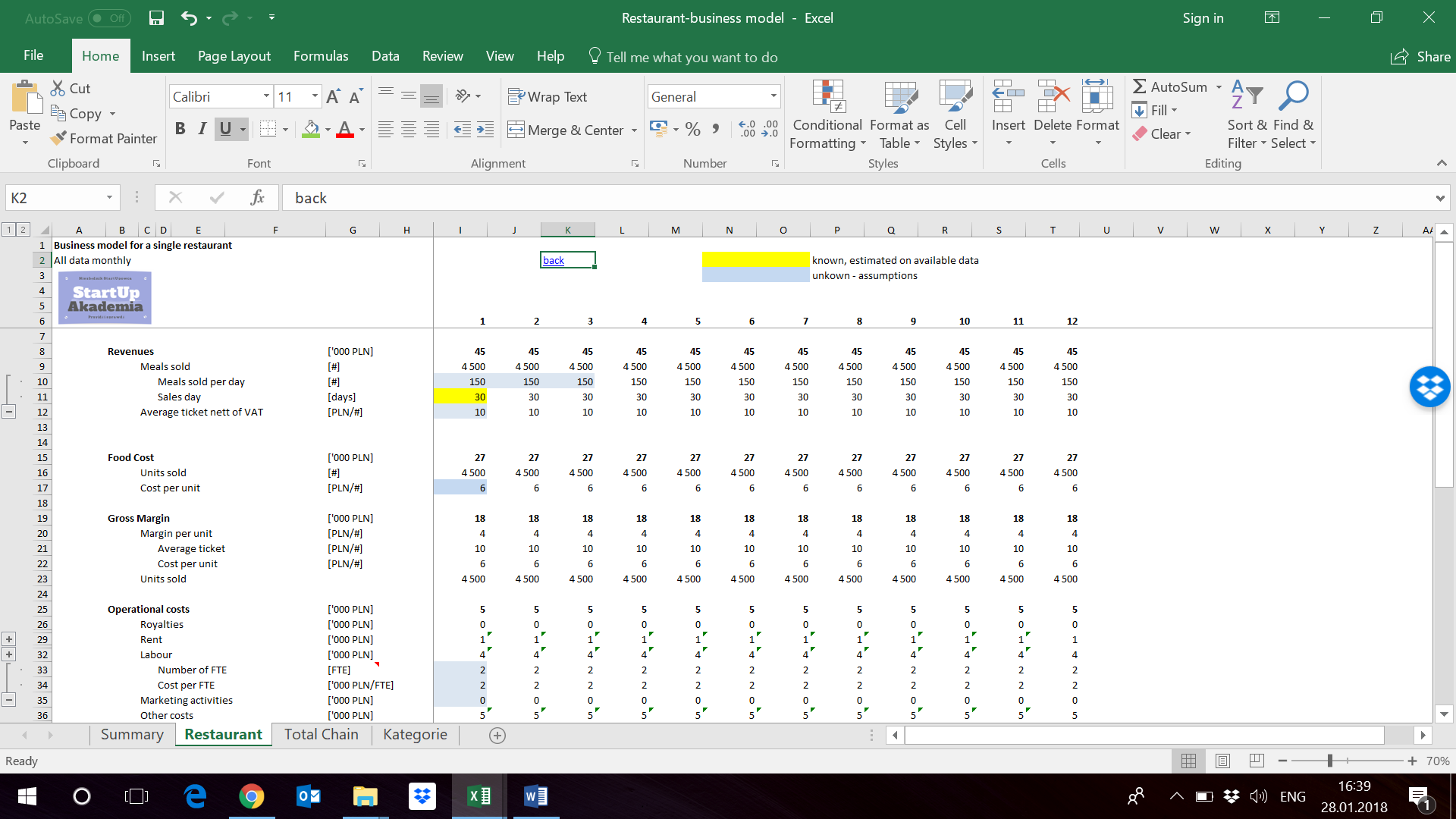Open the Formulas ribbon tab
The height and width of the screenshot is (819, 1456).
pyautogui.click(x=321, y=56)
